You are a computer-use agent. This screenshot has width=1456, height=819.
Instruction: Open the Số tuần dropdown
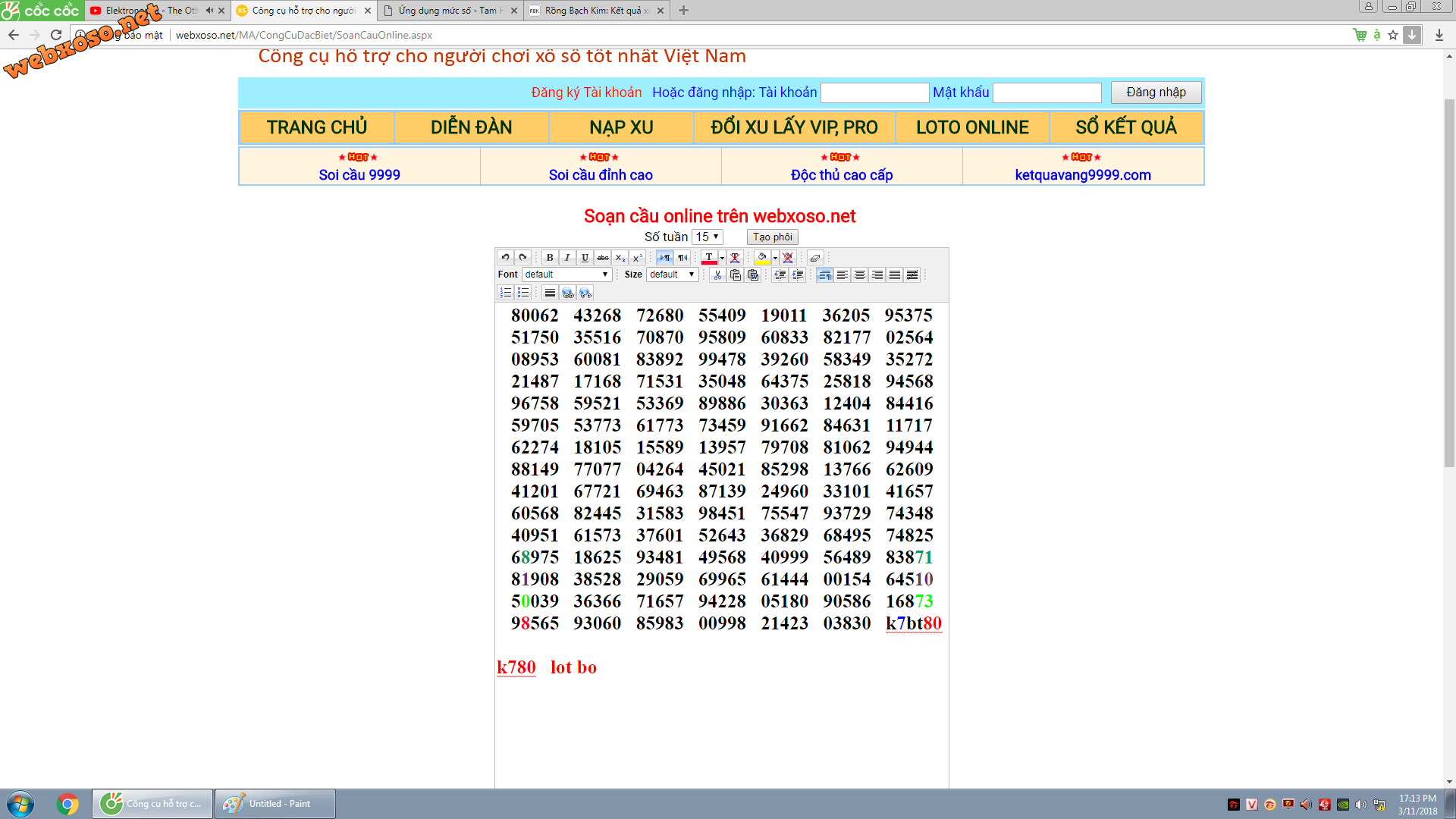(708, 237)
